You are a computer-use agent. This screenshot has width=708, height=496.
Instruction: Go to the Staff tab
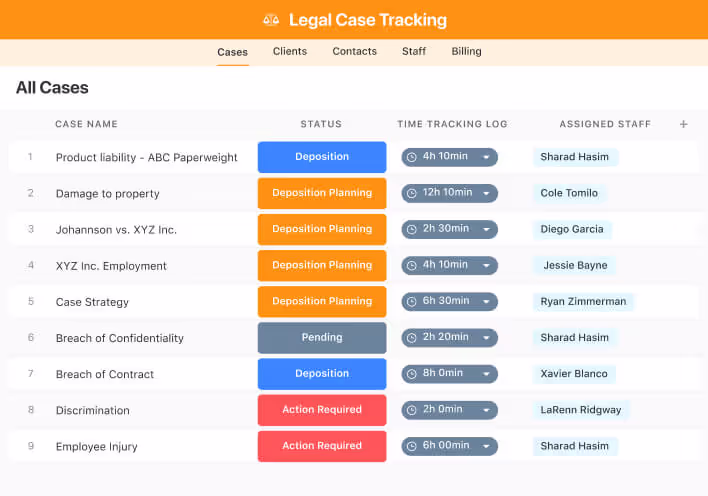[x=414, y=51]
